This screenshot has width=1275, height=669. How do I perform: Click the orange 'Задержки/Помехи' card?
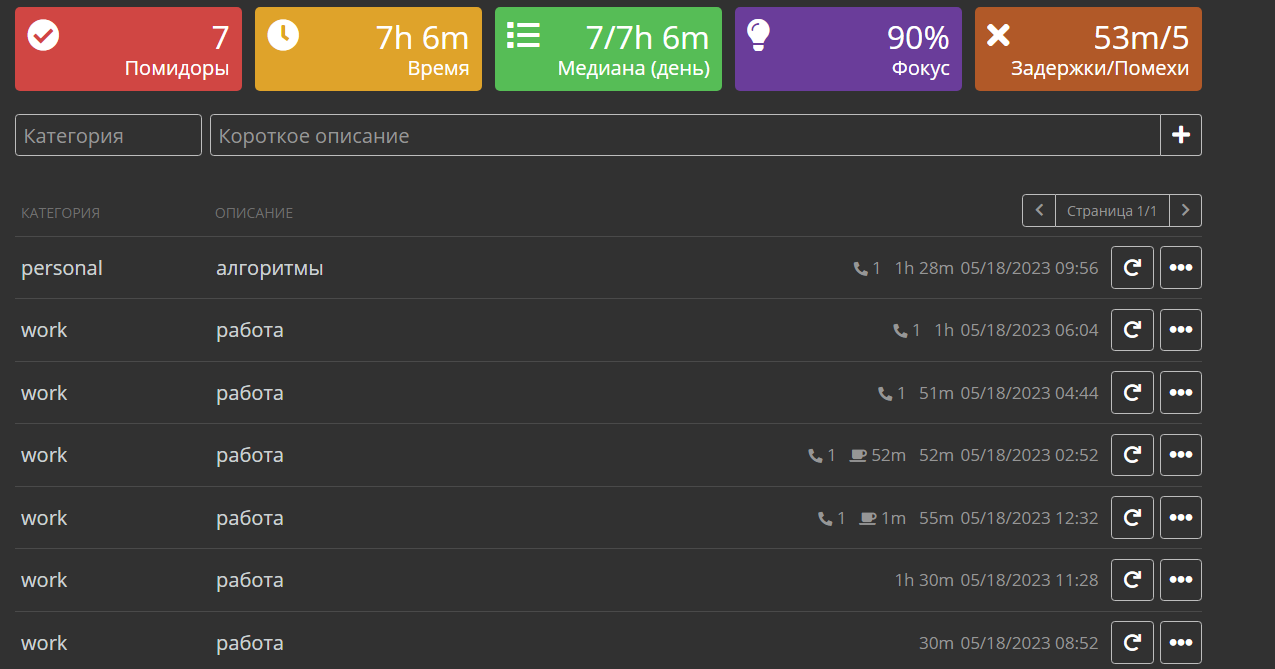pyautogui.click(x=1088, y=49)
